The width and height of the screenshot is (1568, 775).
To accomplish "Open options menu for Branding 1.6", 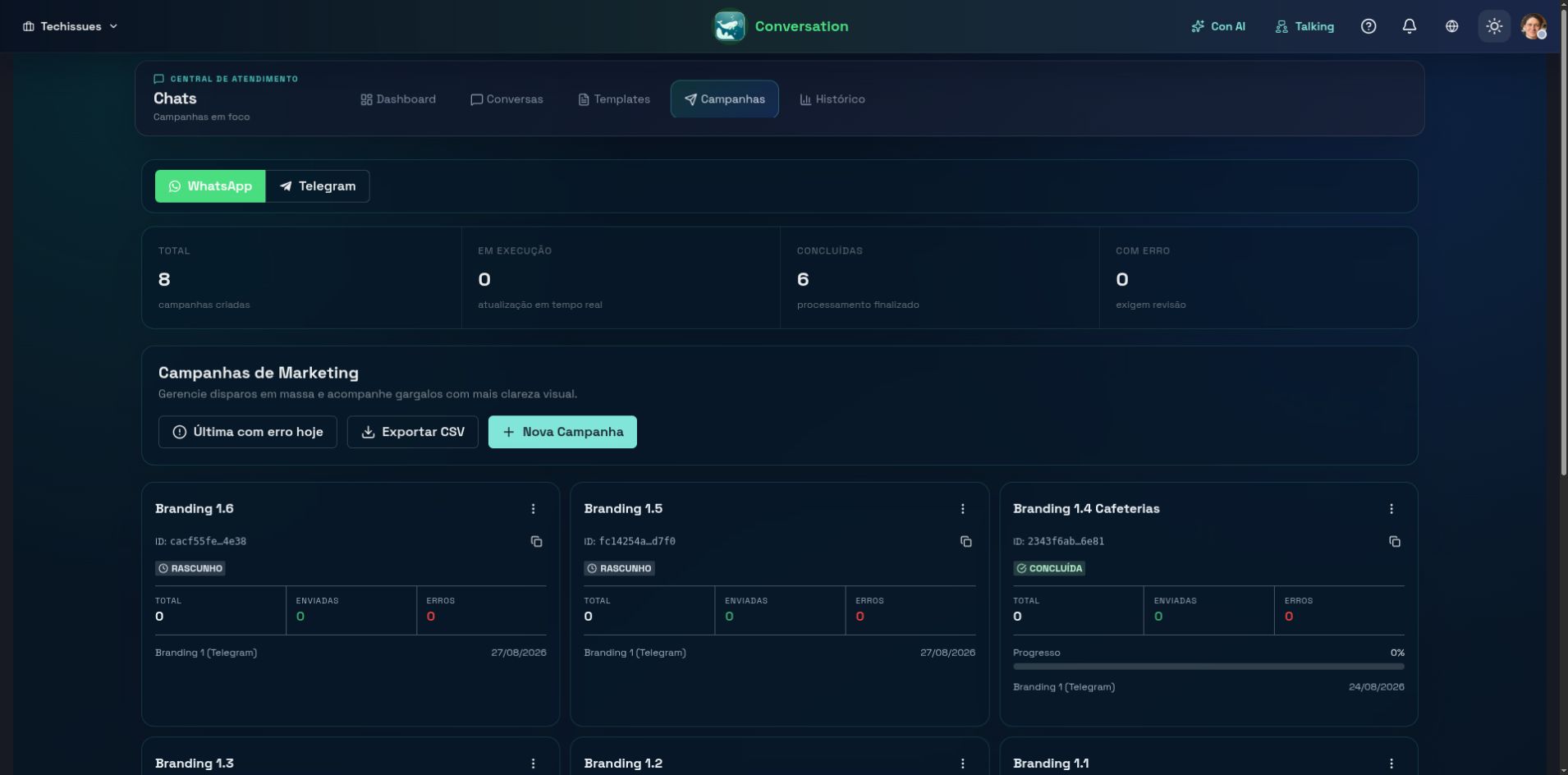I will click(533, 509).
